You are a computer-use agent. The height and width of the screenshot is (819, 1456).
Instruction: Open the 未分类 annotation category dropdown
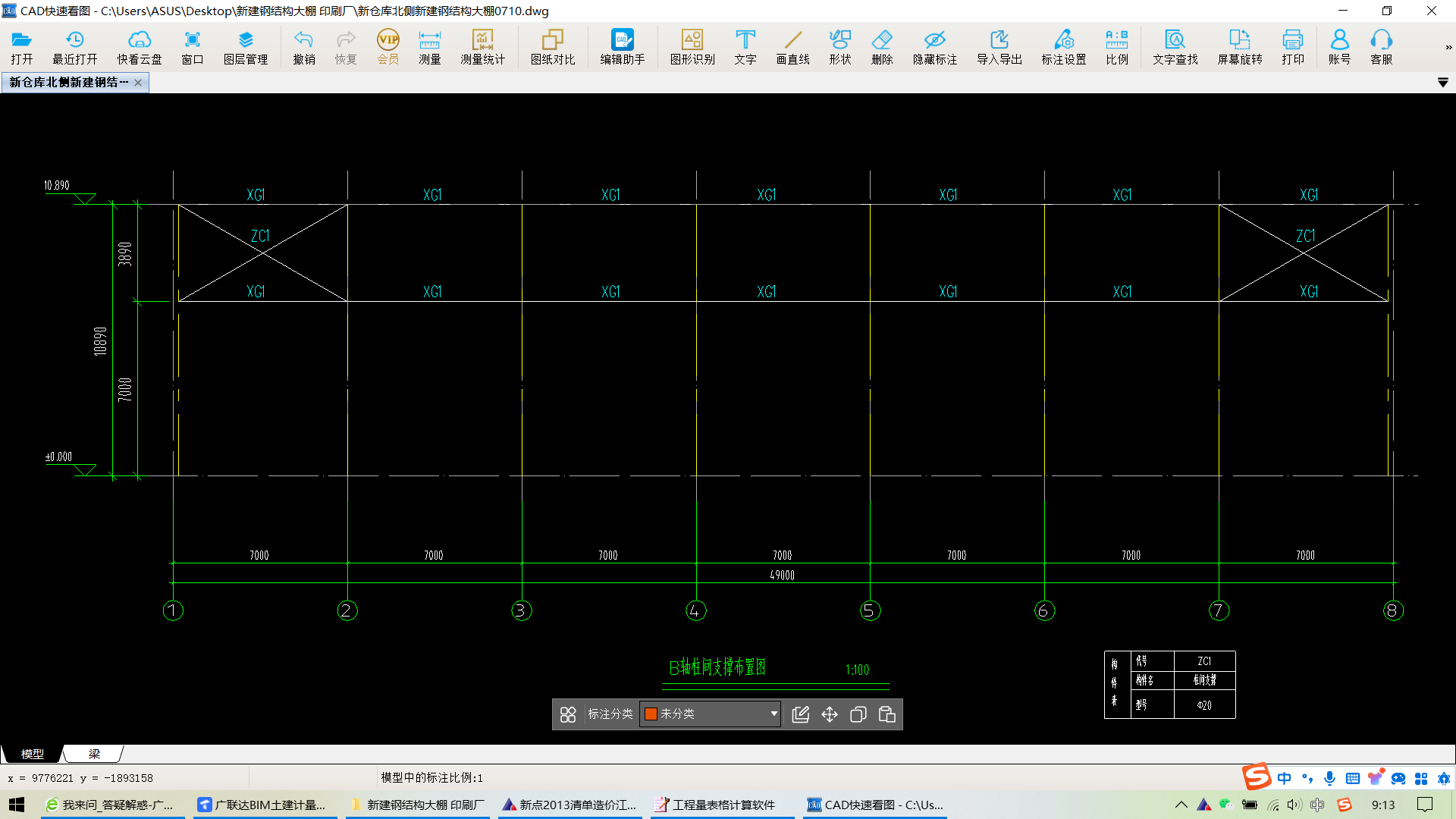[710, 714]
